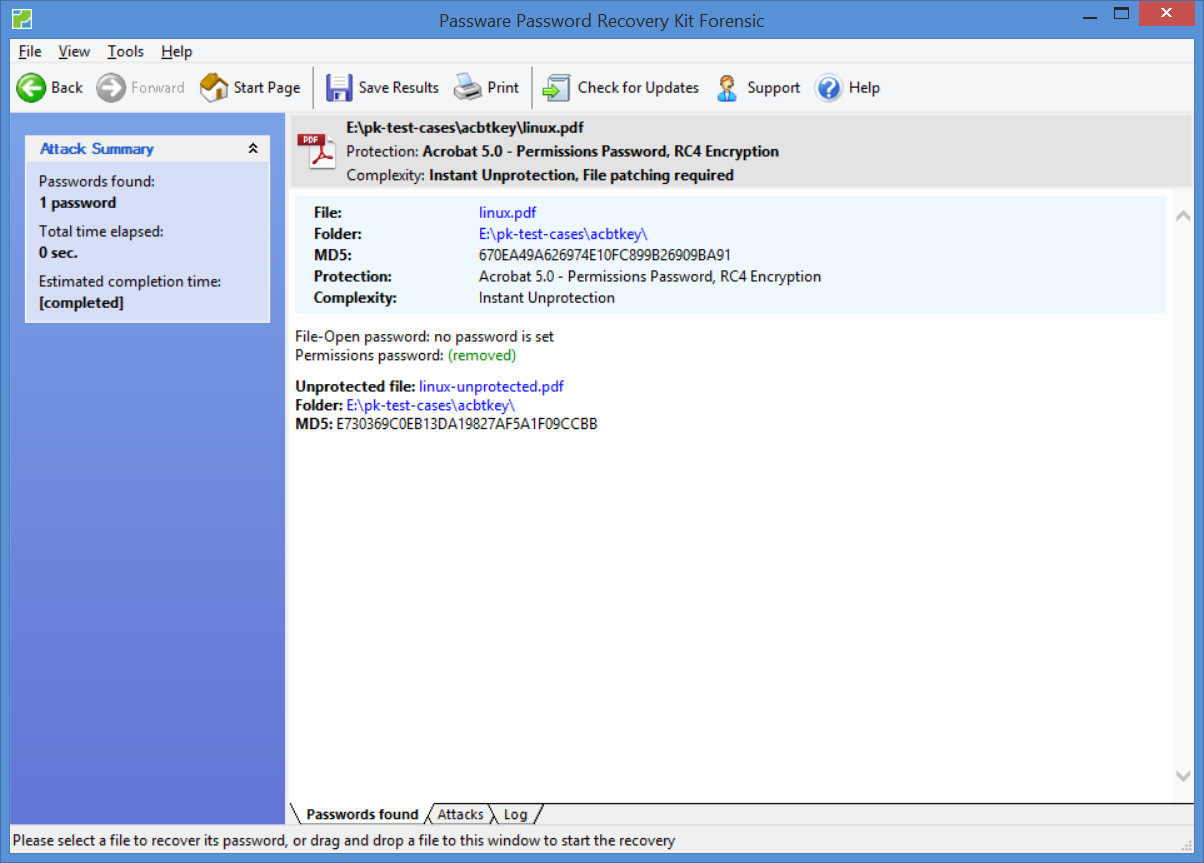
Task: Click the Save Results floppy disk icon
Action: point(340,88)
